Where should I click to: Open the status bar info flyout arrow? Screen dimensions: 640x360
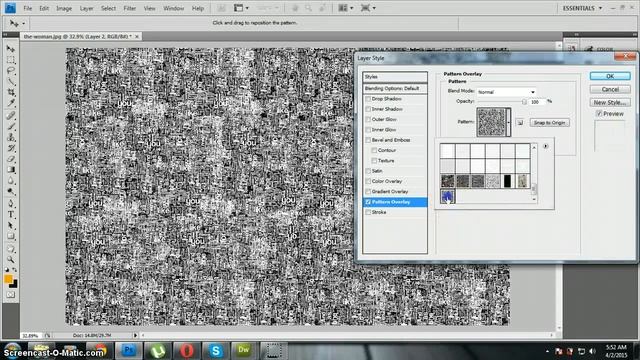[135, 335]
